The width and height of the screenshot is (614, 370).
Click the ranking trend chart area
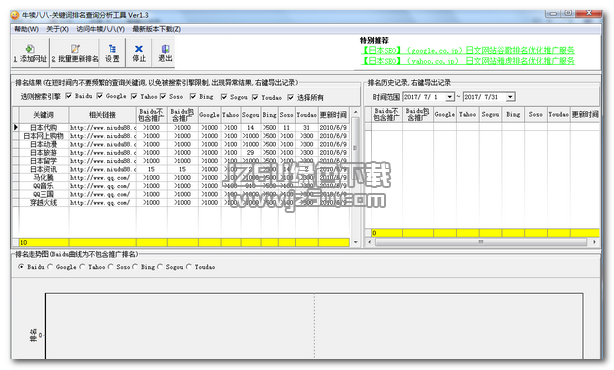click(314, 326)
